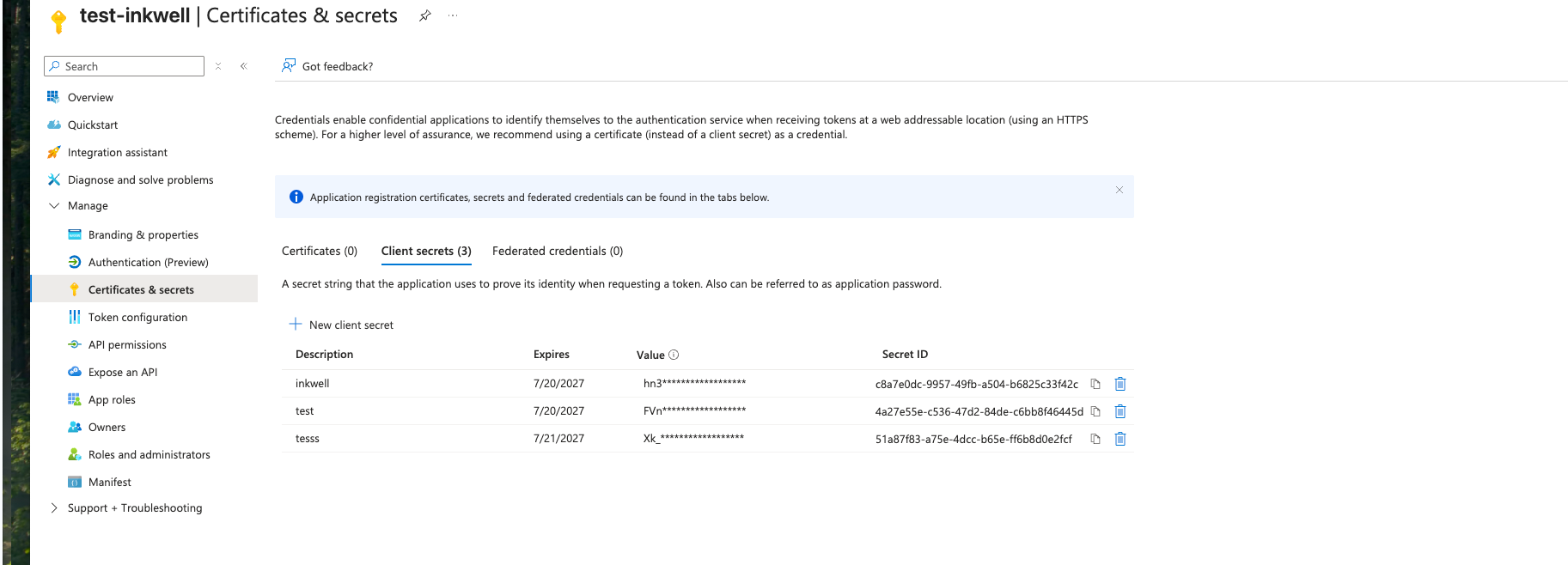This screenshot has width=1568, height=565.
Task: Click the Value column info icon
Action: pyautogui.click(x=674, y=355)
